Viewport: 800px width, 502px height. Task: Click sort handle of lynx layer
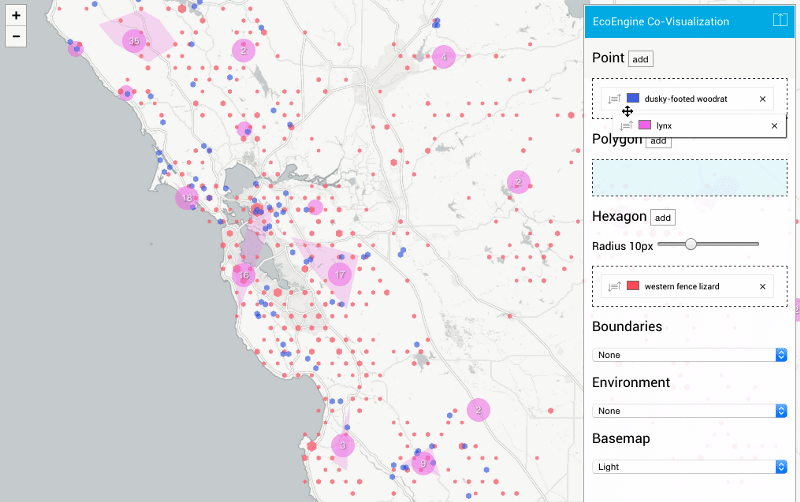(x=626, y=126)
